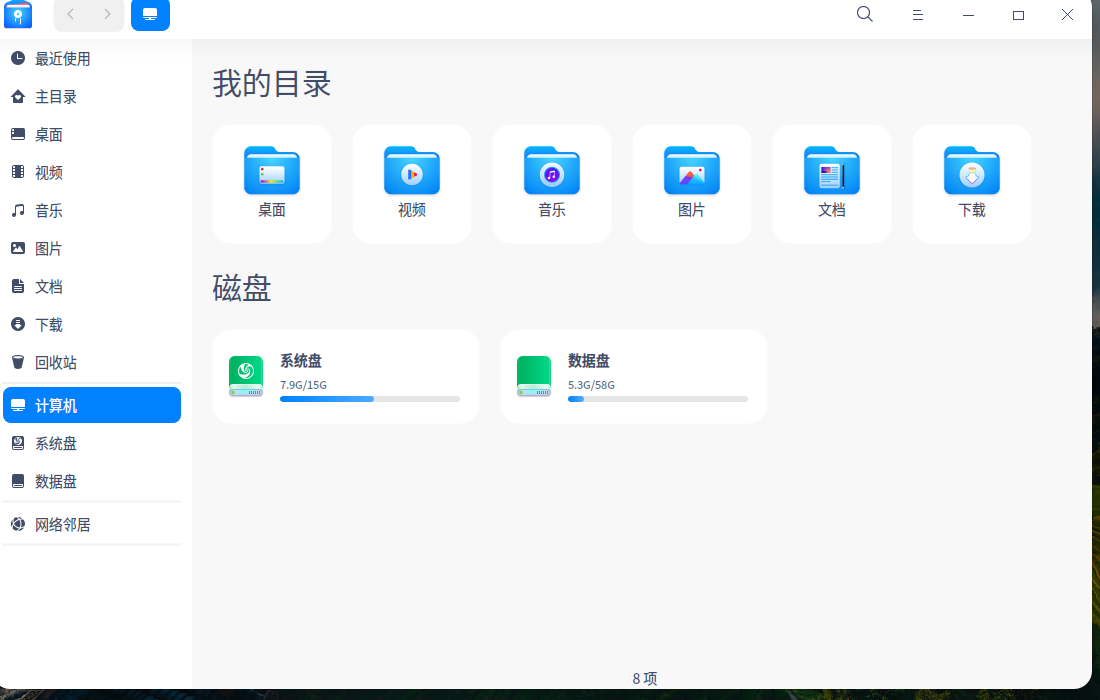Viewport: 1100px width, 700px height.
Task: Click the forward navigation arrow
Action: pyautogui.click(x=106, y=15)
